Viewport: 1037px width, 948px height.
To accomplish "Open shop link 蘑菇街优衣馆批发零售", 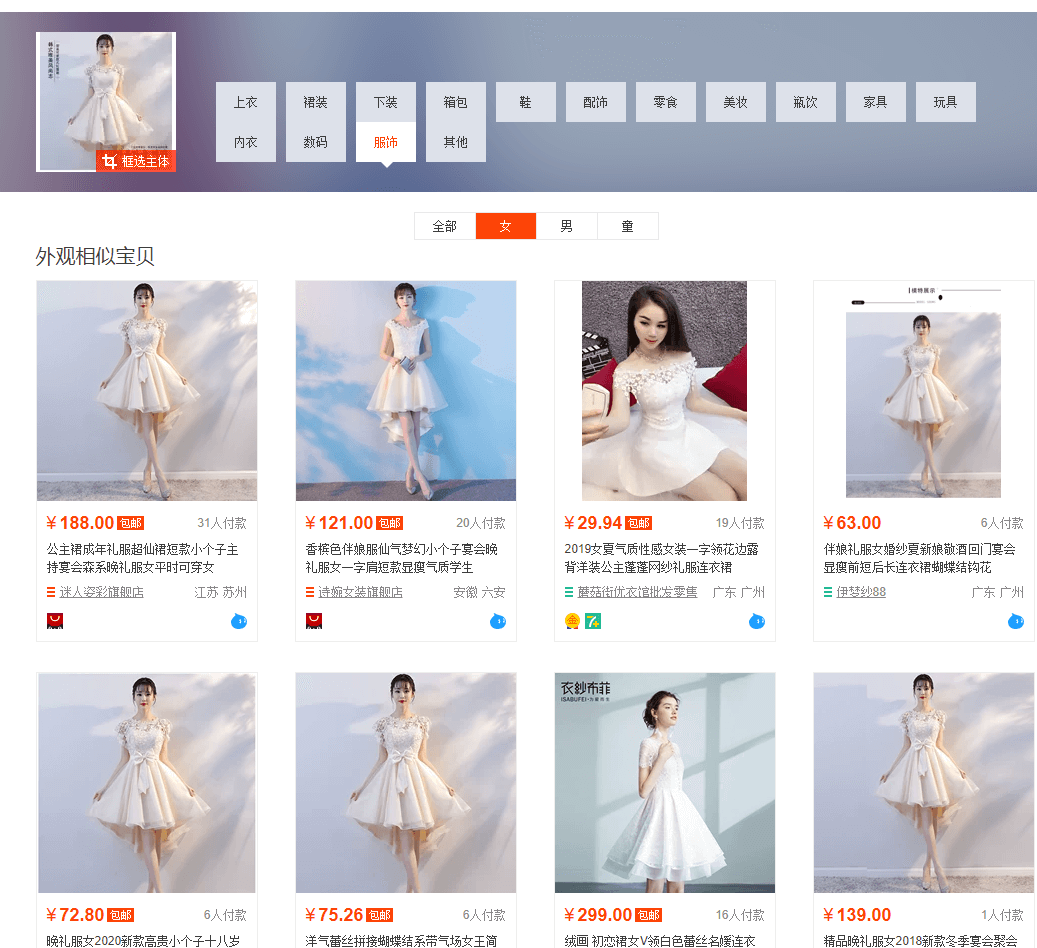I will point(638,592).
